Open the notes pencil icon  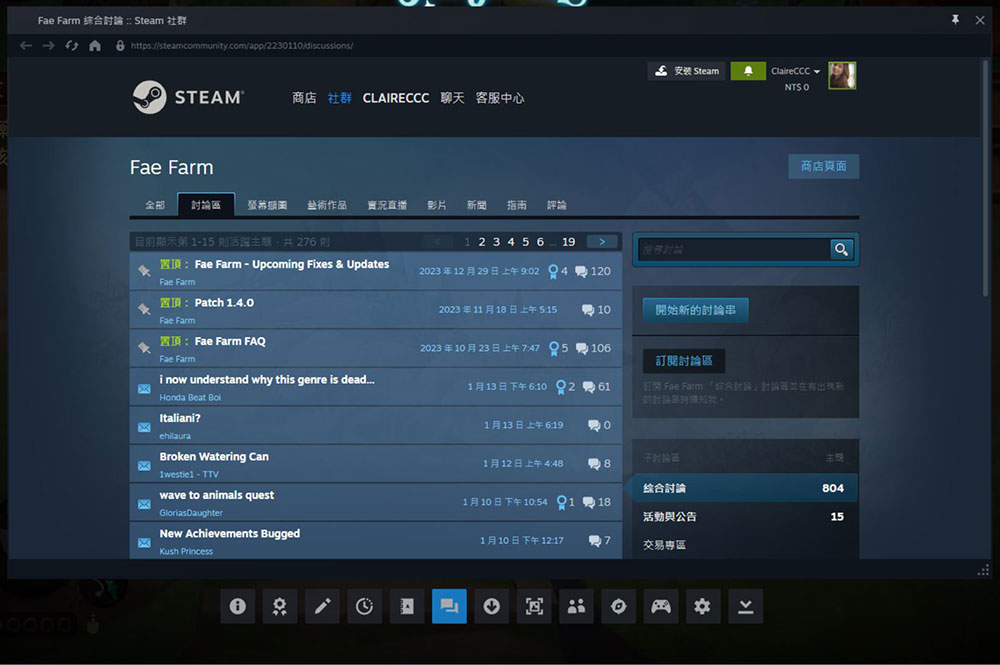[x=322, y=606]
